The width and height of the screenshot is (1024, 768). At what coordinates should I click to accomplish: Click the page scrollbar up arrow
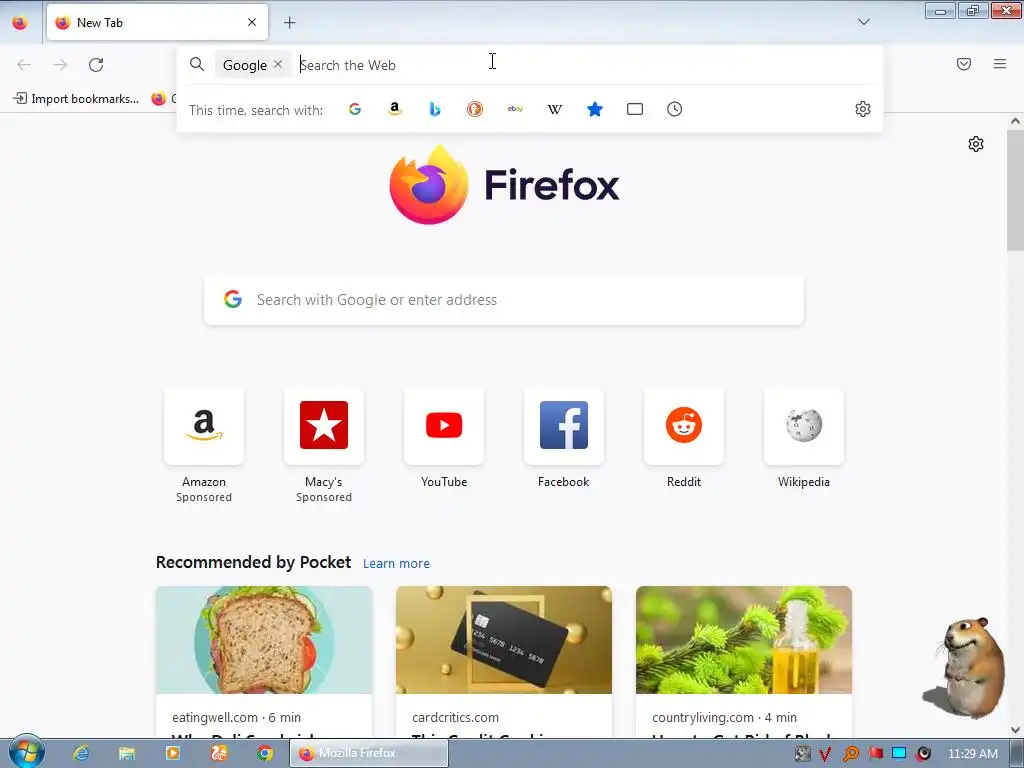click(x=1015, y=121)
